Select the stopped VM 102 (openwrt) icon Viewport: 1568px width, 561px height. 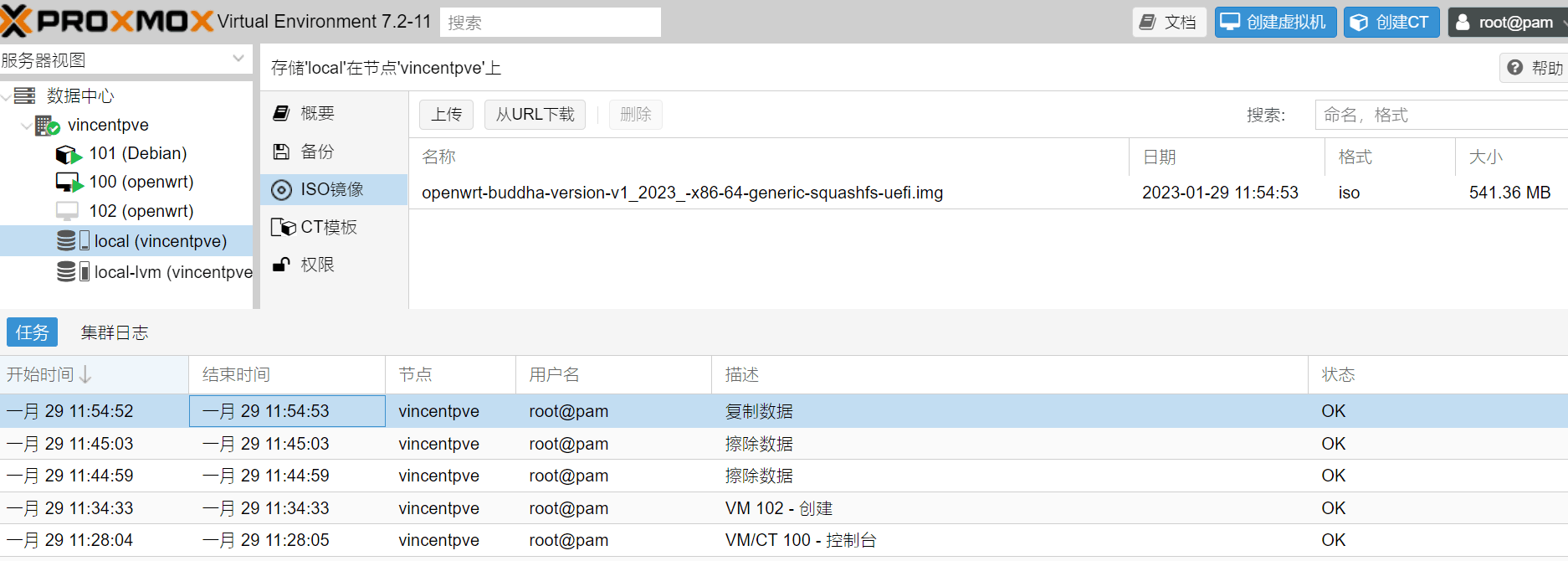[x=67, y=211]
